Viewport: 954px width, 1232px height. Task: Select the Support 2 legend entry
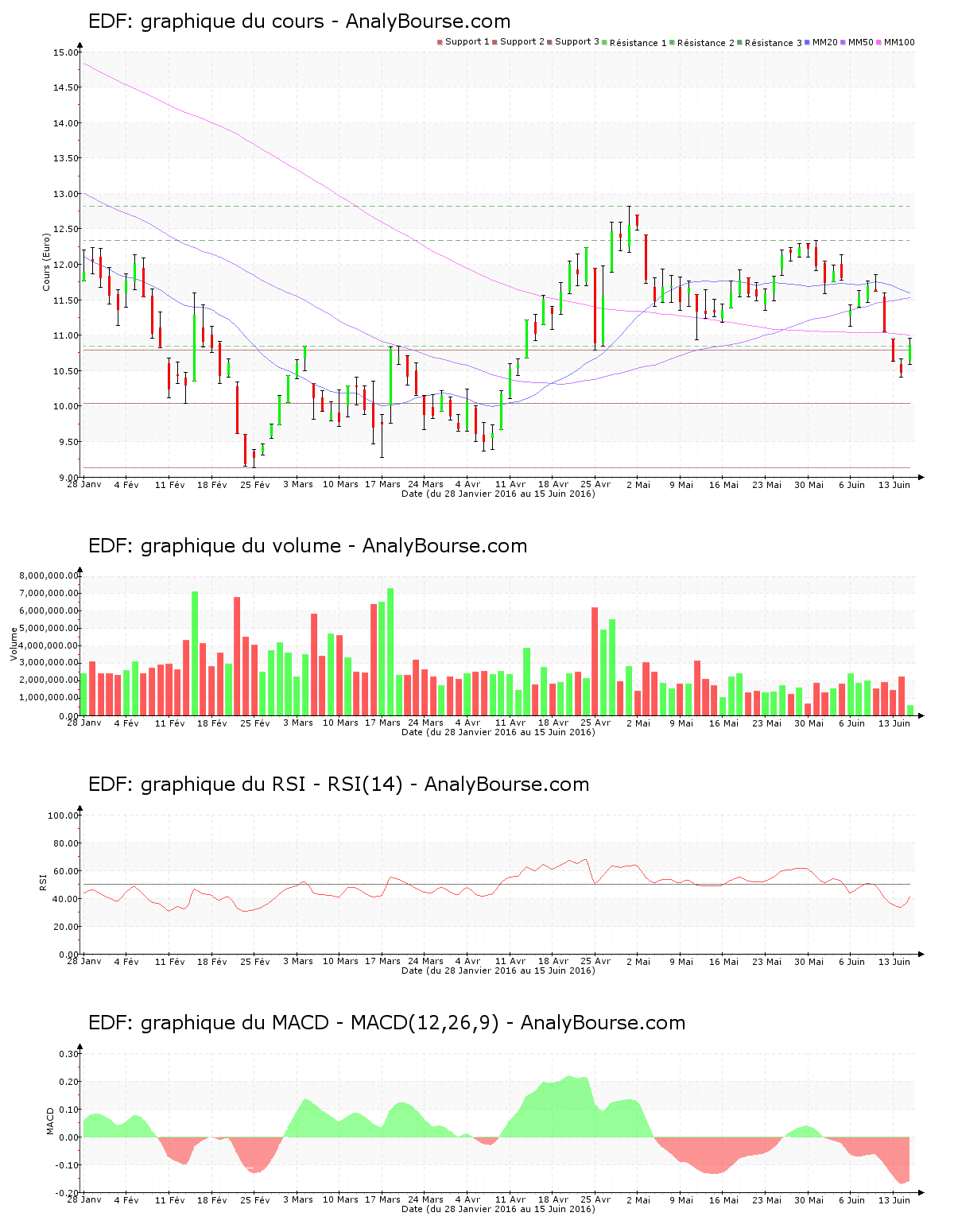pos(518,42)
